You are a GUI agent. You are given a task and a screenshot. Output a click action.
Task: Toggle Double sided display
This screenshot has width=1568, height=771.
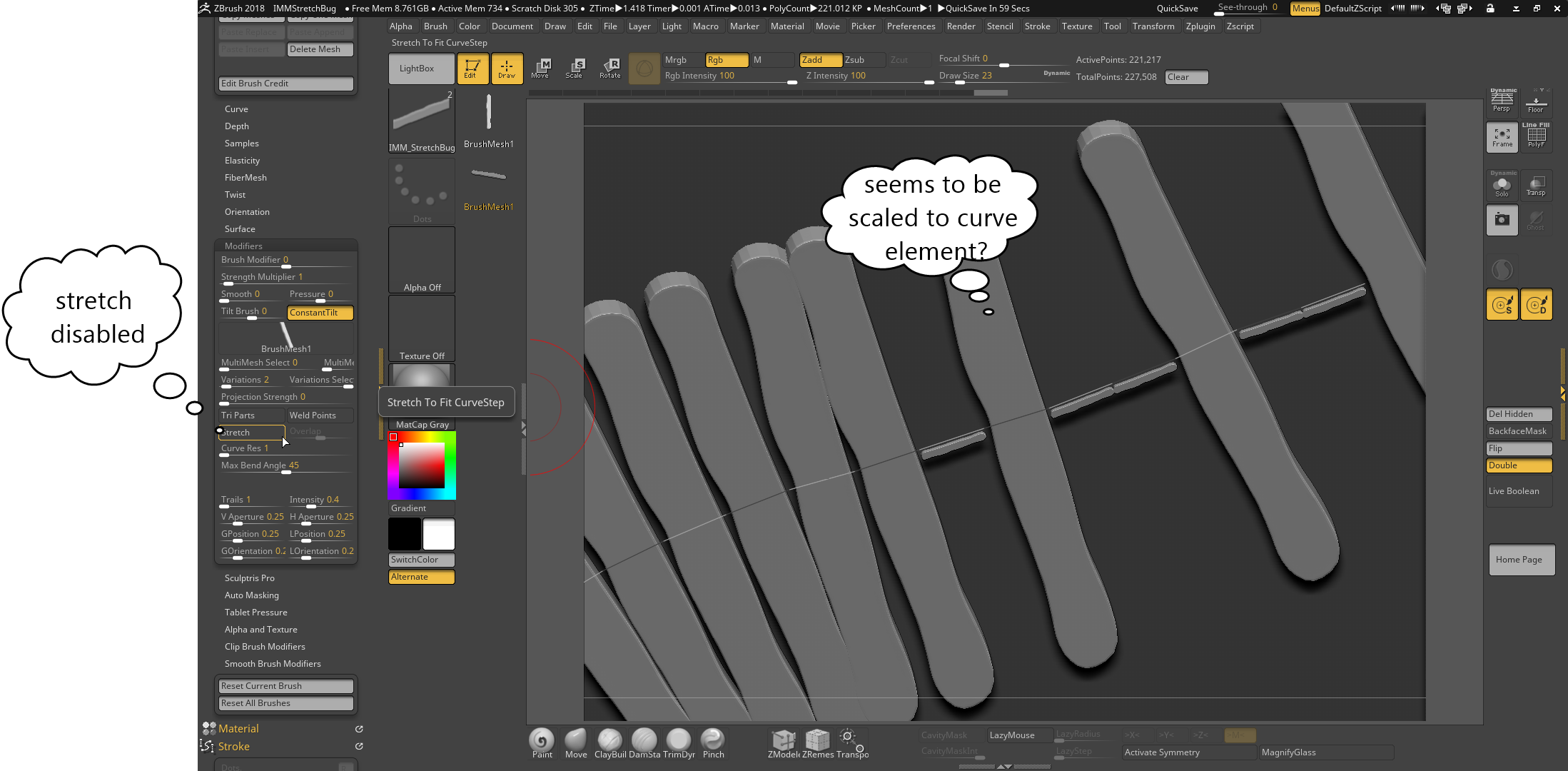point(1519,465)
